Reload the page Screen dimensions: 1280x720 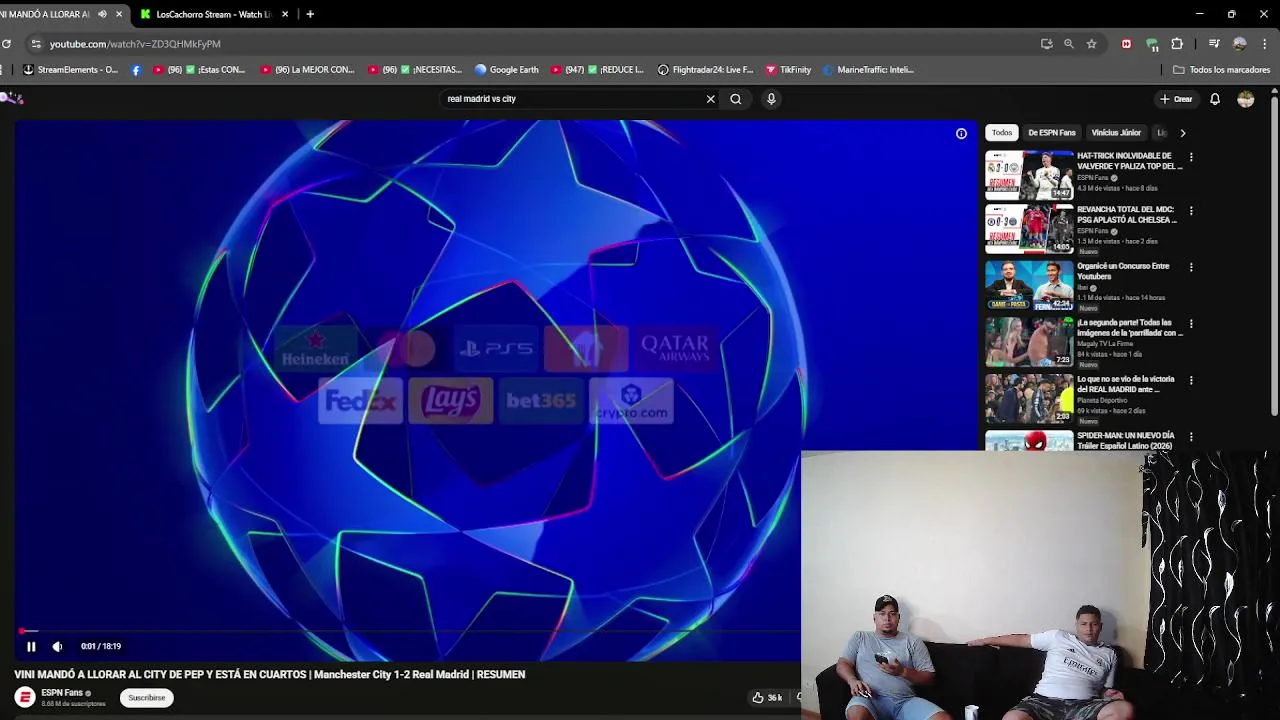pos(6,44)
